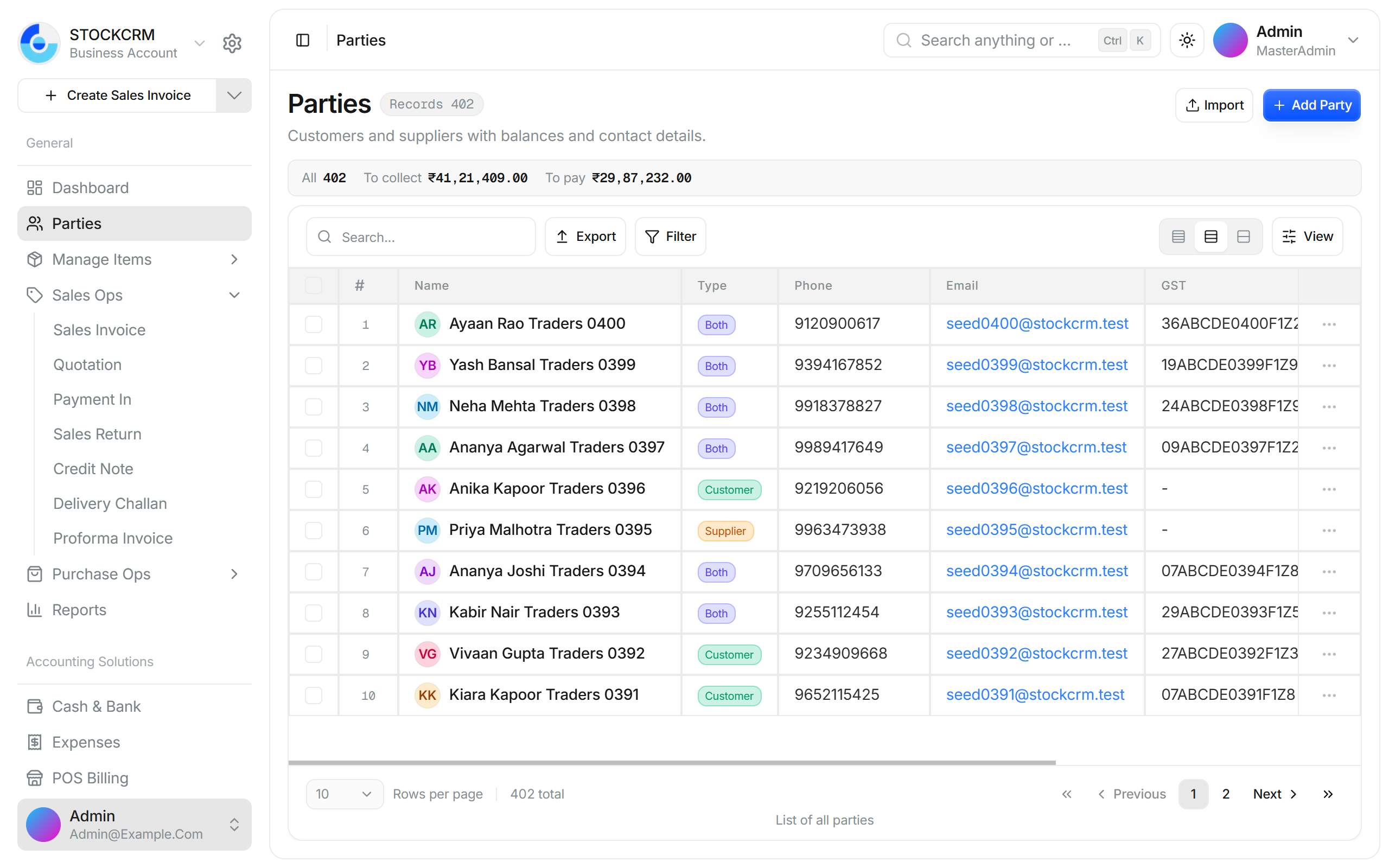Click the Import button
The width and height of the screenshot is (1389, 868).
click(x=1214, y=105)
